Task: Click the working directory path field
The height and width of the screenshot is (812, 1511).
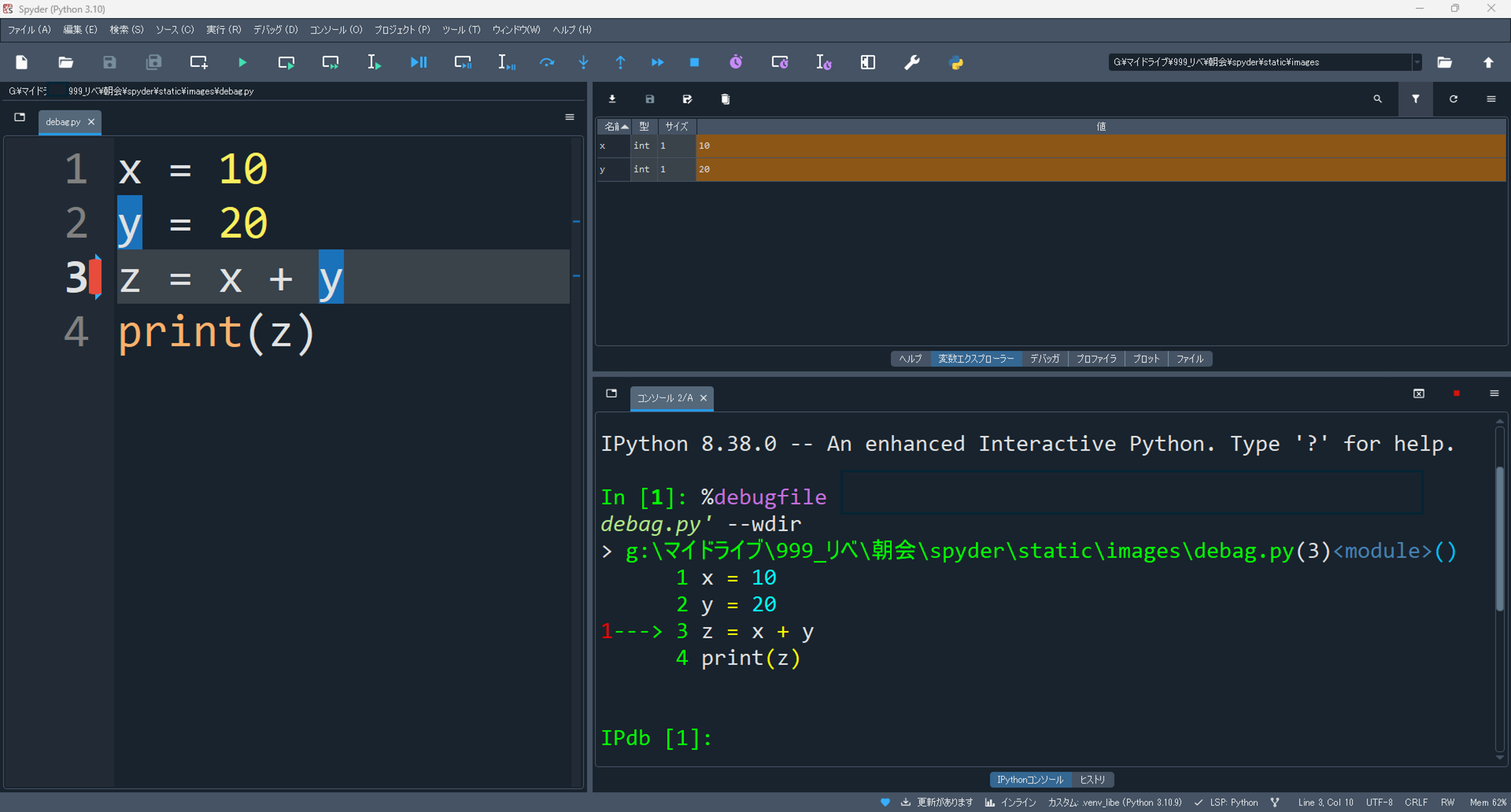Action: (1260, 62)
